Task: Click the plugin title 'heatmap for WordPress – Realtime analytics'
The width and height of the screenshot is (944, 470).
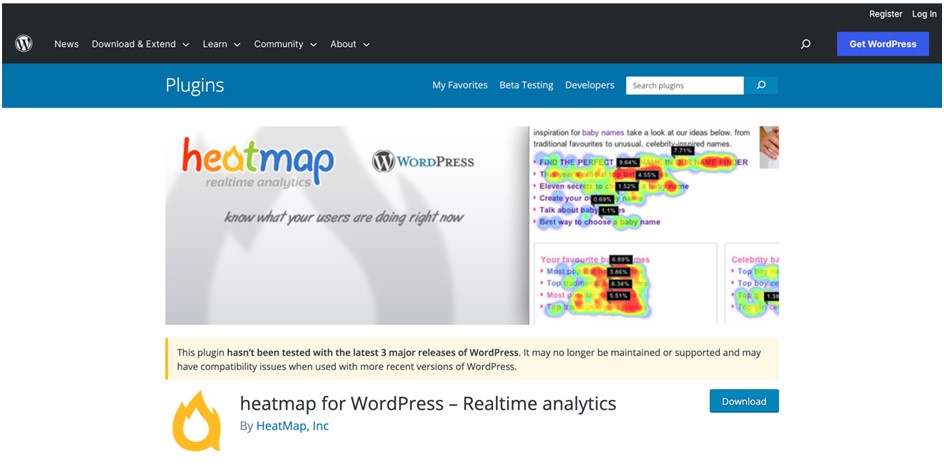Action: pyautogui.click(x=428, y=403)
